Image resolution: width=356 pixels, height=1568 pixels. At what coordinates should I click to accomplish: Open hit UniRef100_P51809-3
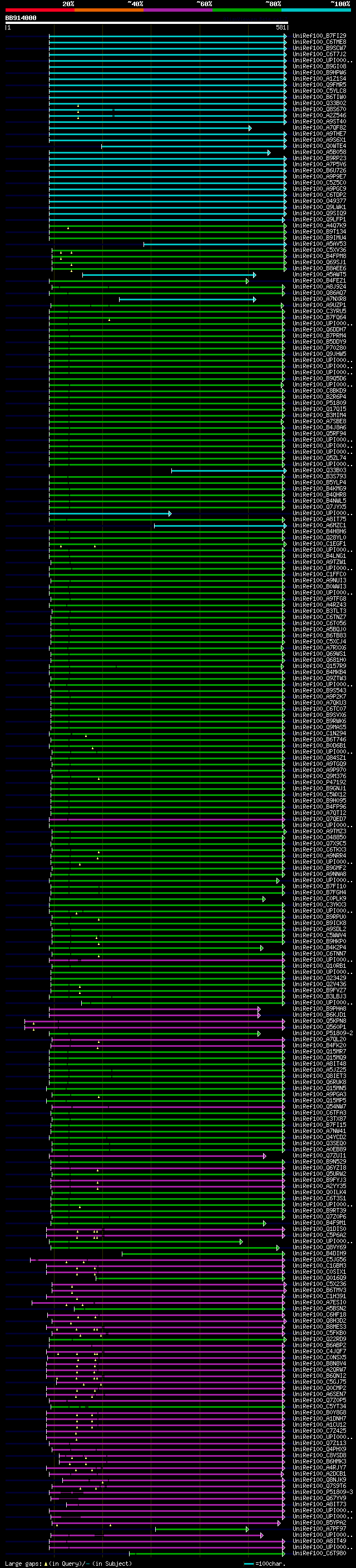[x=323, y=1492]
